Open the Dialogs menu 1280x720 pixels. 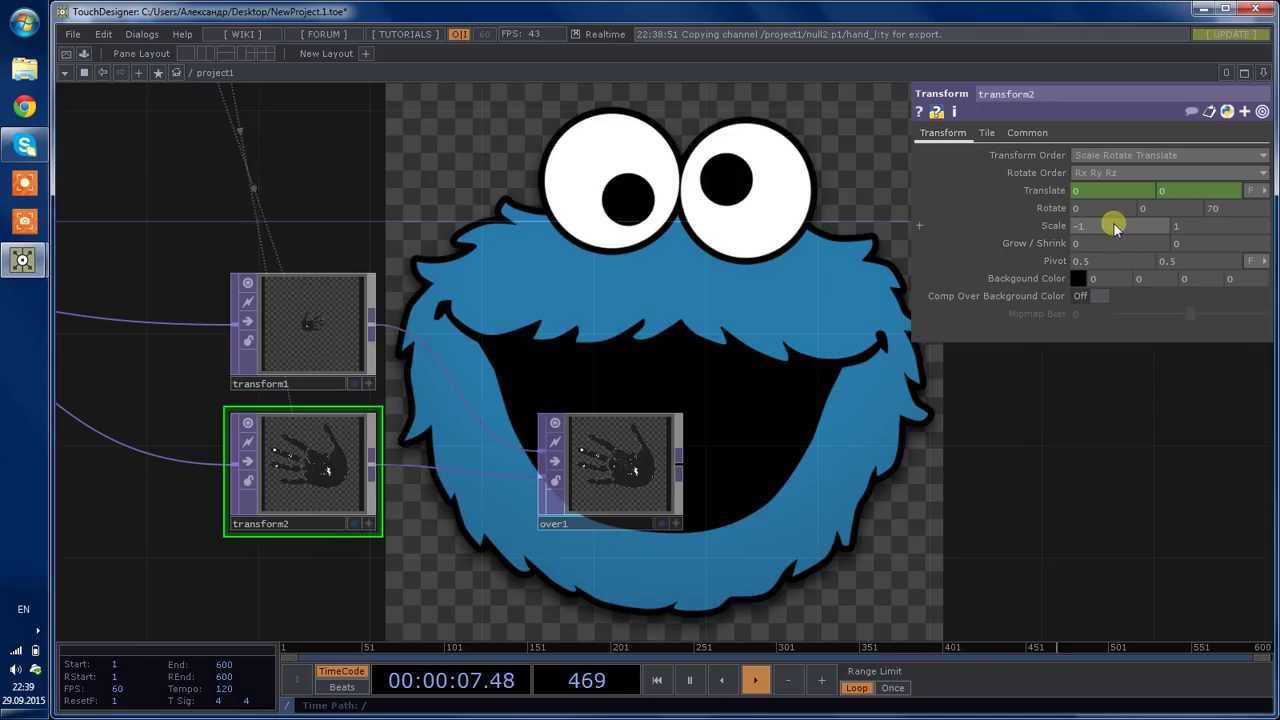pos(142,34)
